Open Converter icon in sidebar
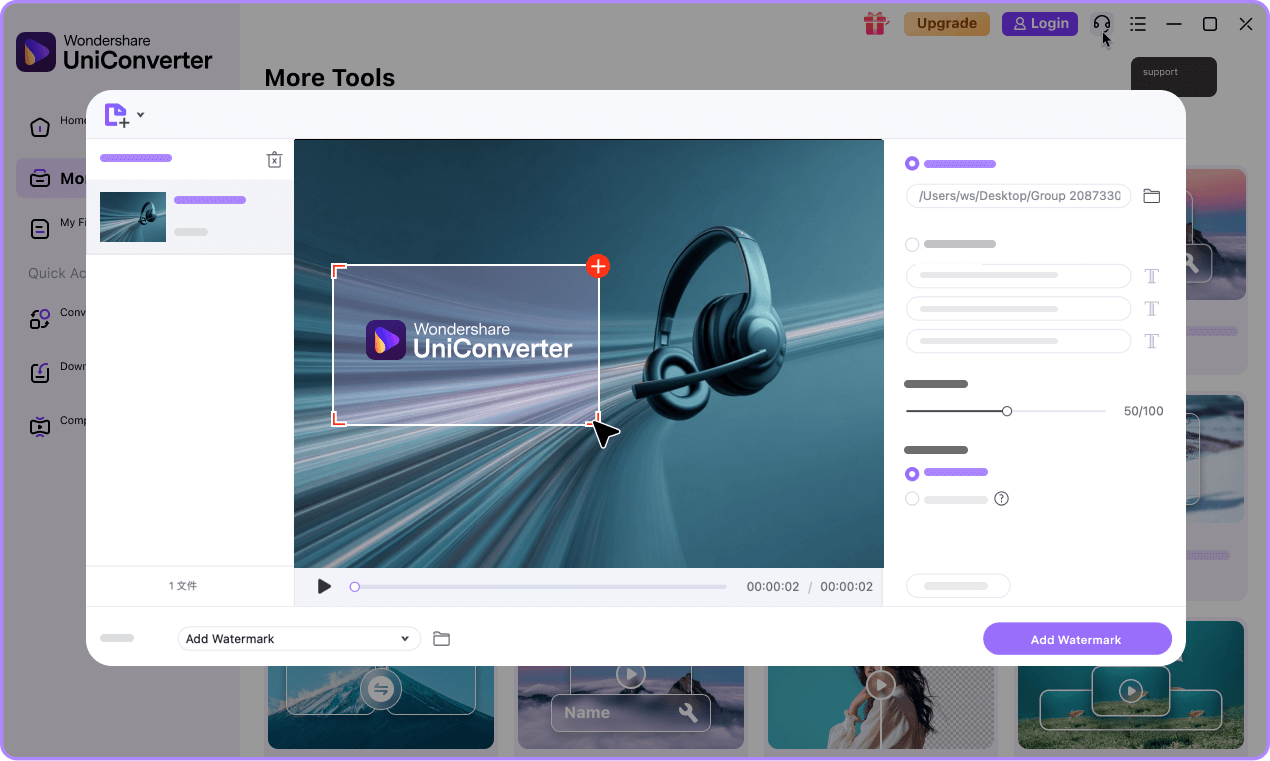 coord(39,319)
